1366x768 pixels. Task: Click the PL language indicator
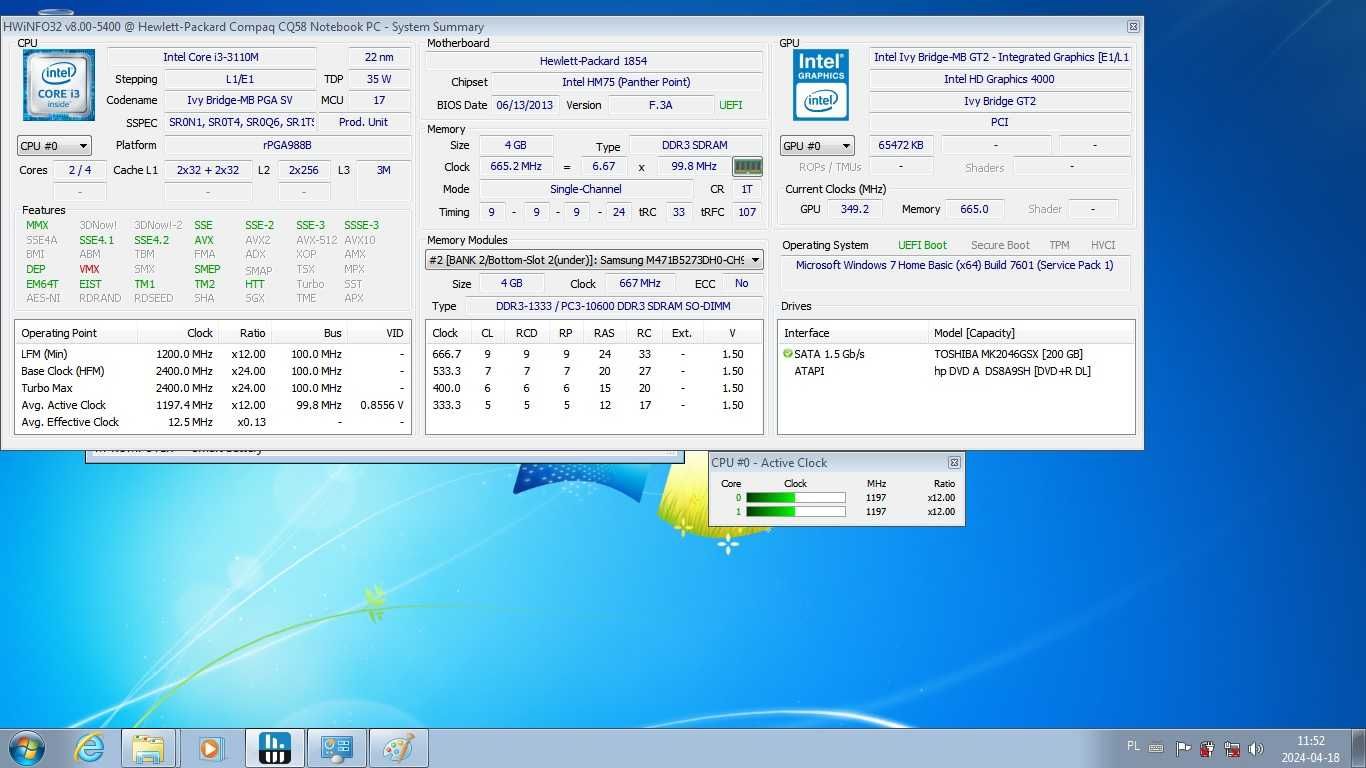pos(1133,746)
